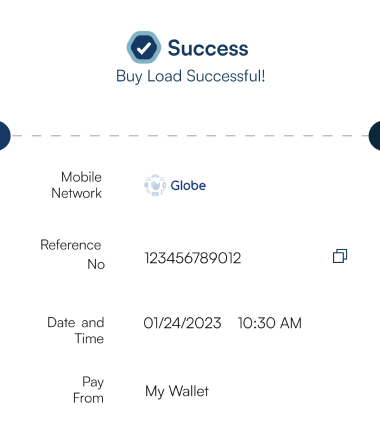Image resolution: width=380 pixels, height=422 pixels.
Task: Click the dashed divider line
Action: click(x=190, y=136)
